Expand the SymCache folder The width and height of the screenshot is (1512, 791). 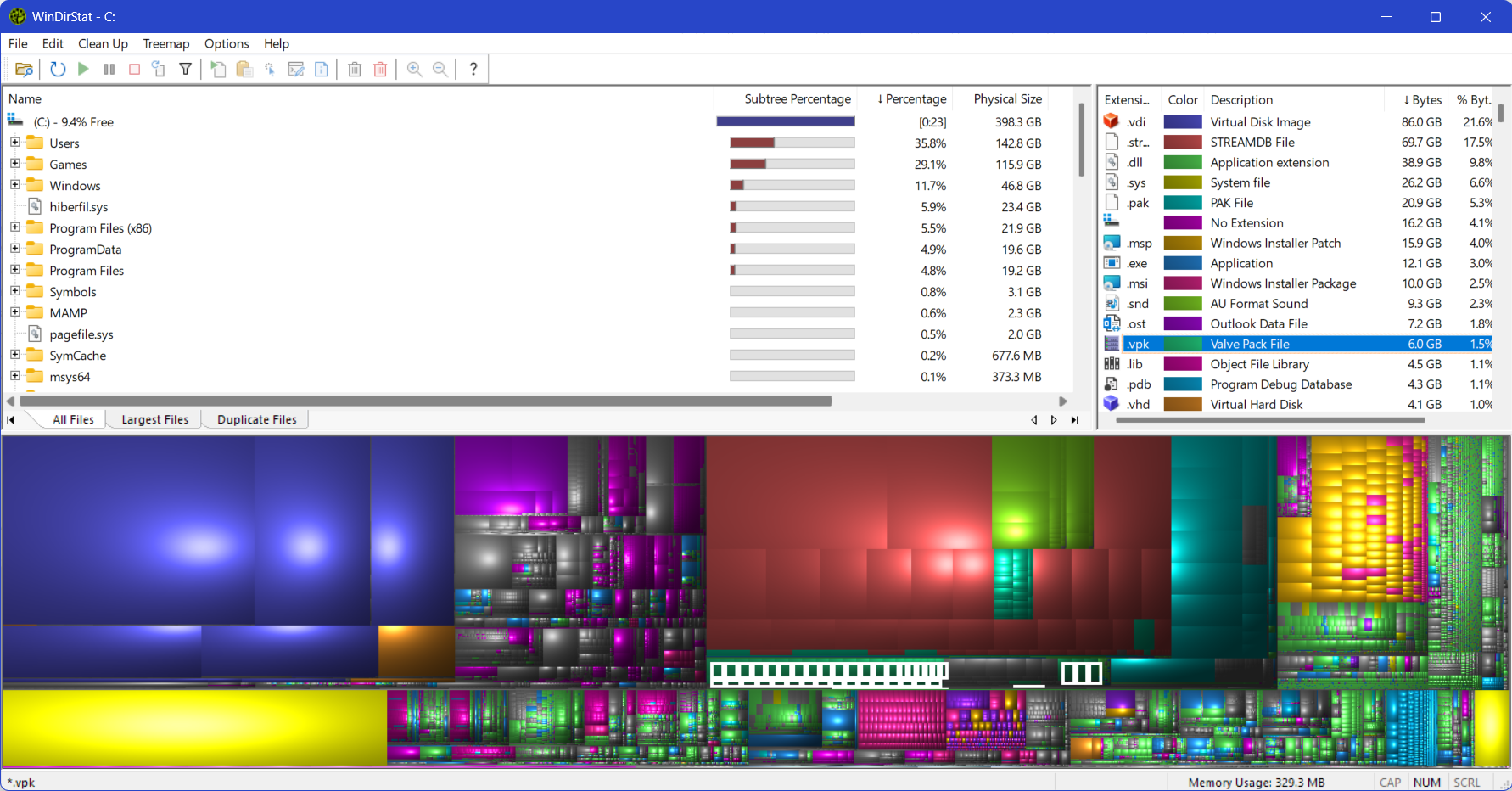[14, 355]
